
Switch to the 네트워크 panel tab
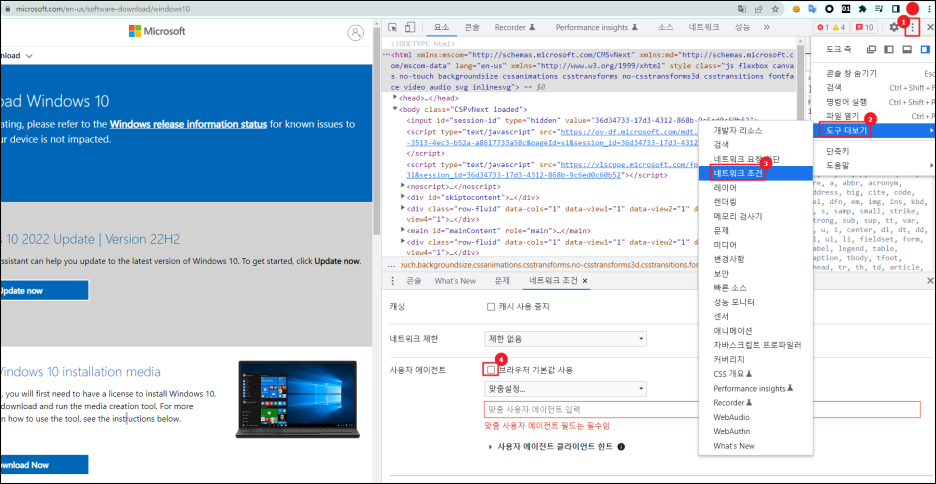[703, 27]
